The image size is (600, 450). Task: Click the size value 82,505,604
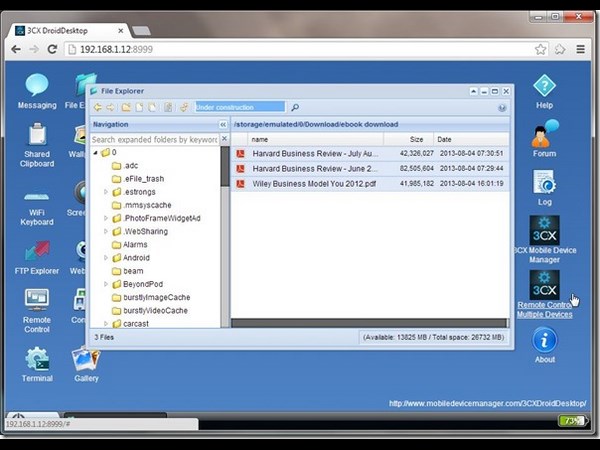[x=417, y=169]
